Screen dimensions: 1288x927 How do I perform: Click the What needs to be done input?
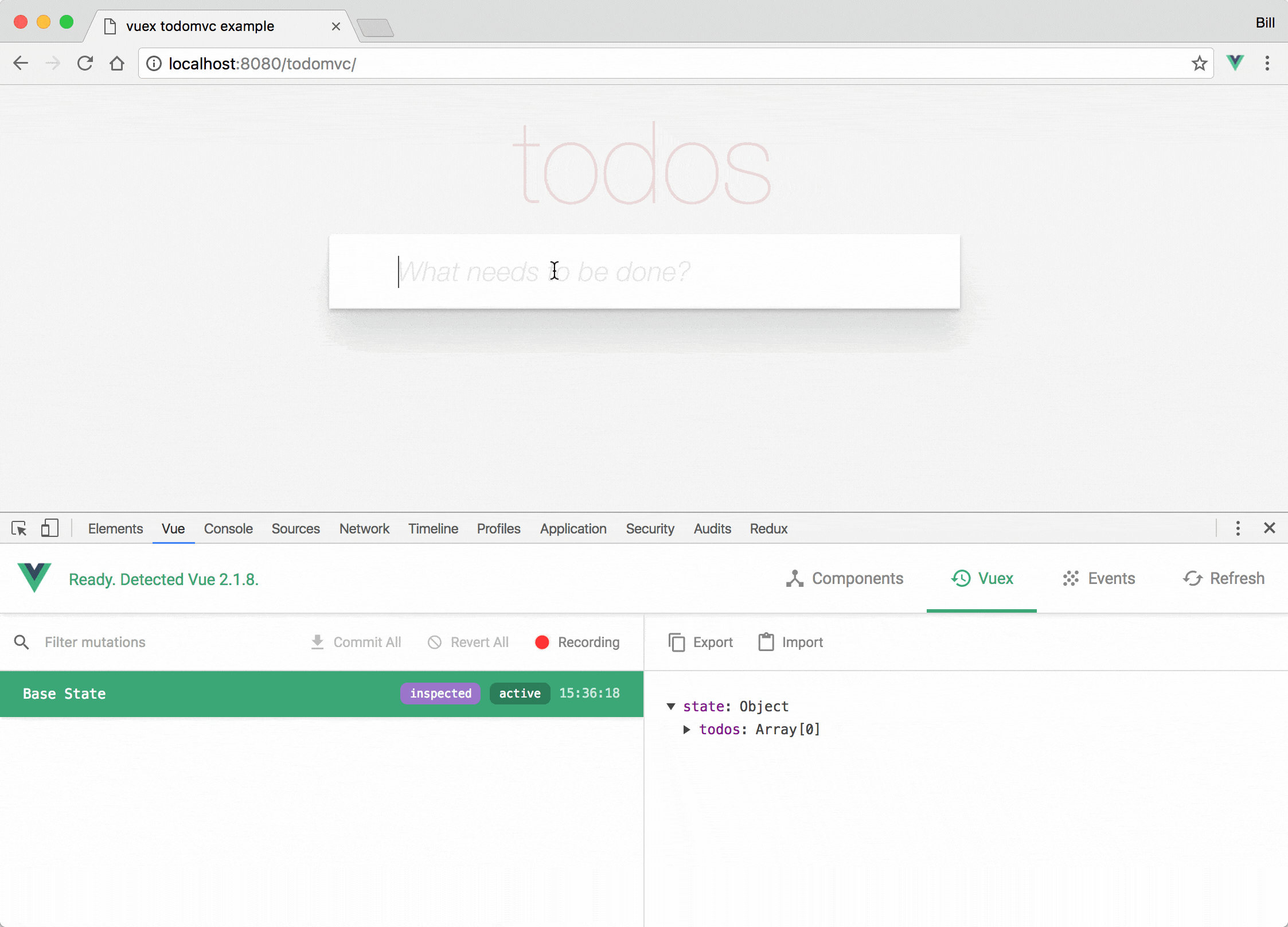pyautogui.click(x=644, y=271)
